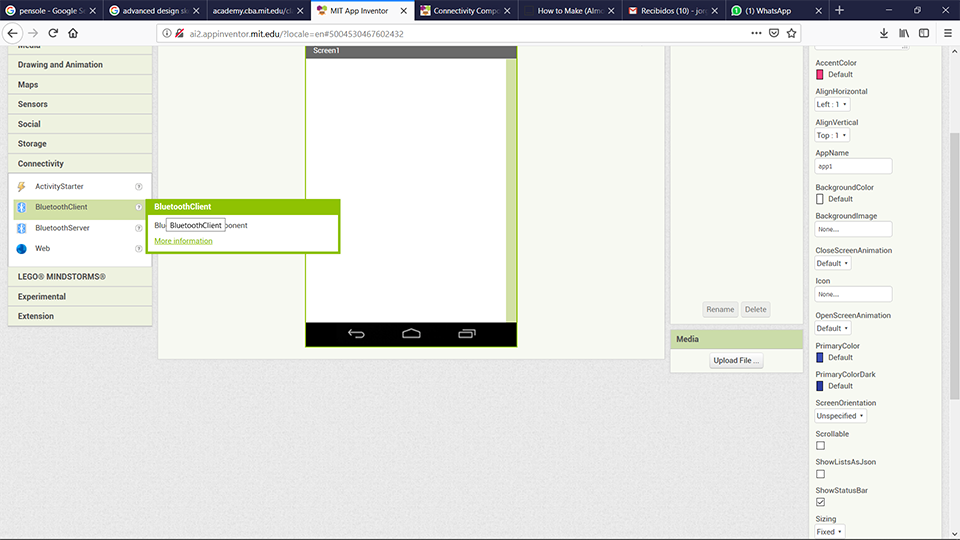This screenshot has height=540, width=960.
Task: Expand the Drawing and Animation palette section
Action: click(x=80, y=64)
